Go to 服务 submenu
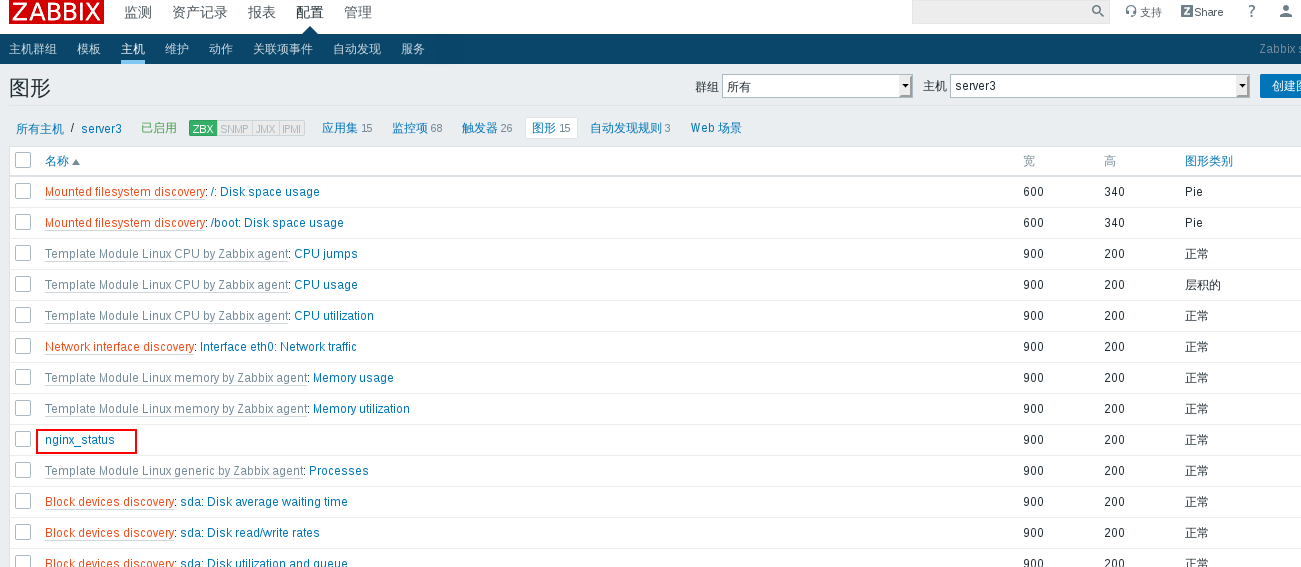The image size is (1301, 567). [x=413, y=49]
